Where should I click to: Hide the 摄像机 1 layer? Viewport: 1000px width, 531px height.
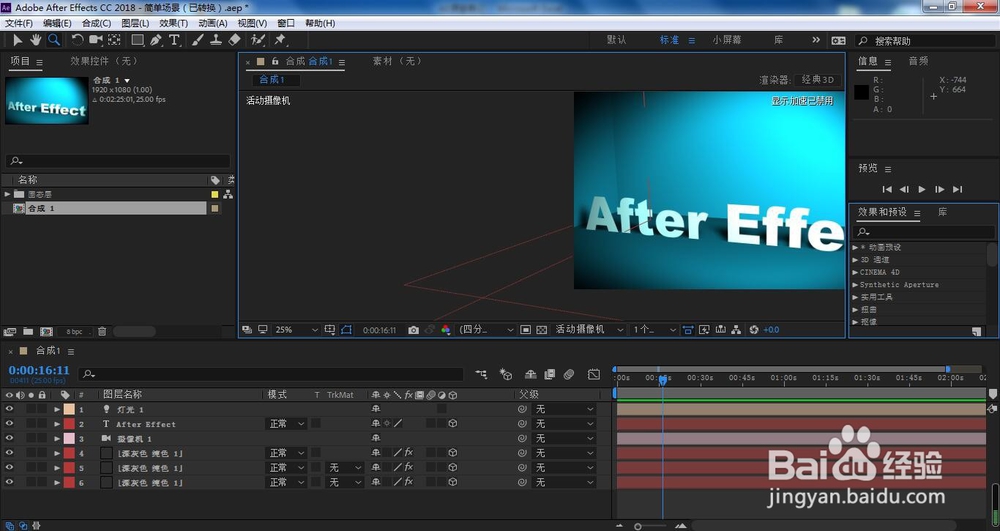point(9,439)
